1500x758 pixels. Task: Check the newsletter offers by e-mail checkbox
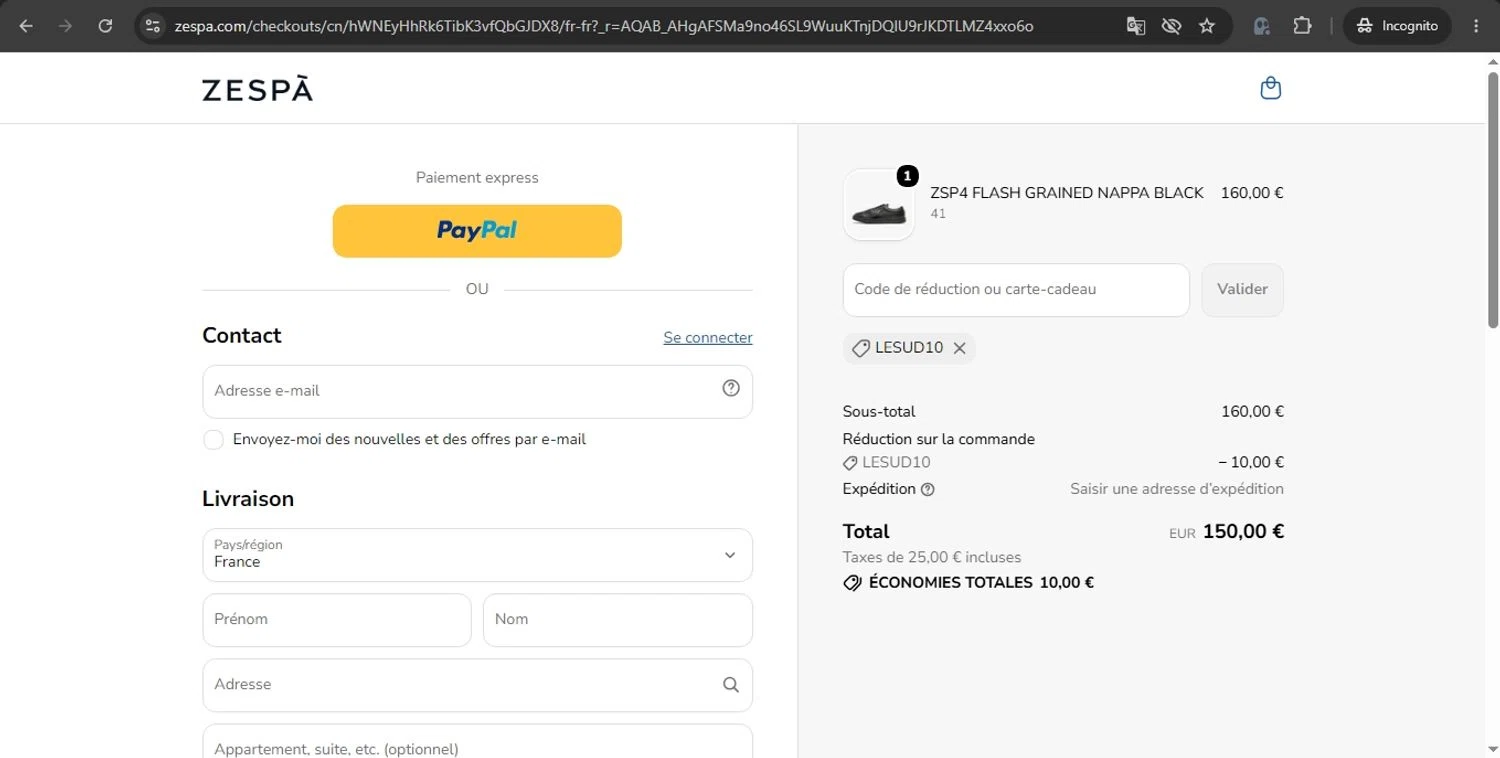[x=213, y=440]
